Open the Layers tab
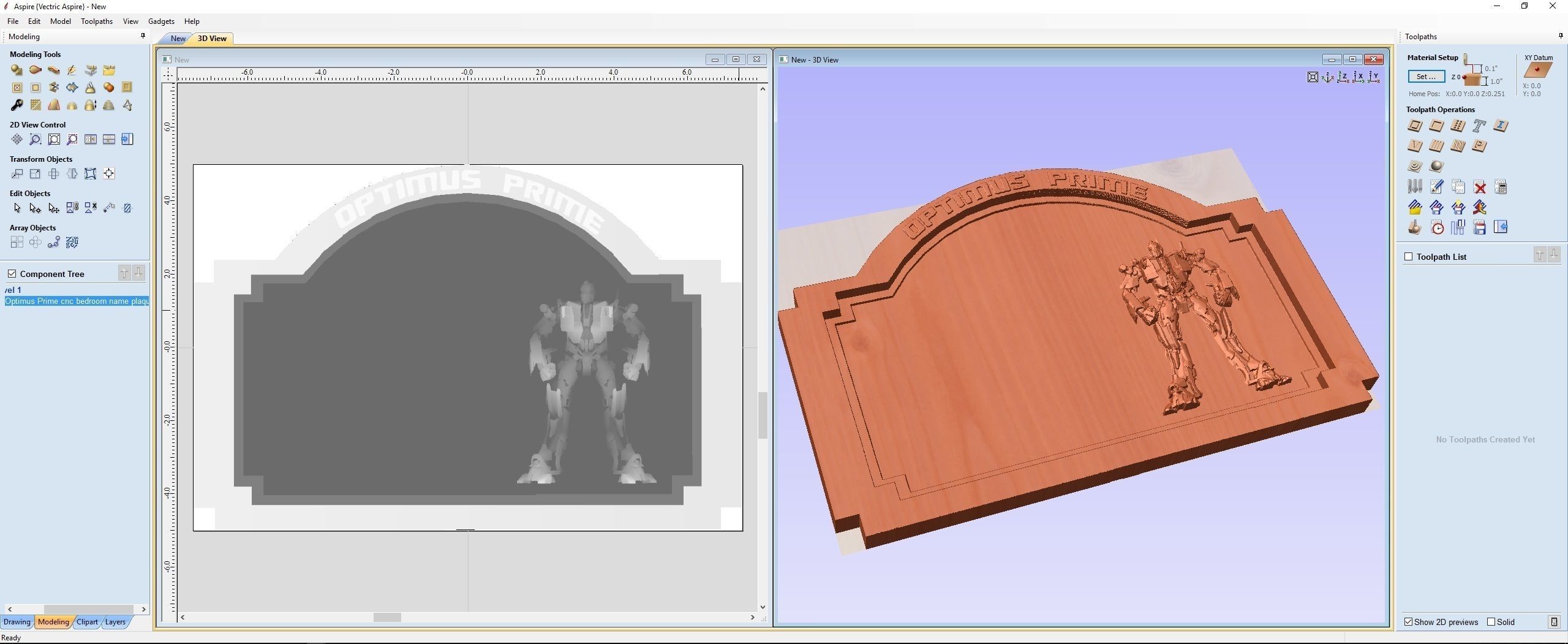 (x=115, y=622)
